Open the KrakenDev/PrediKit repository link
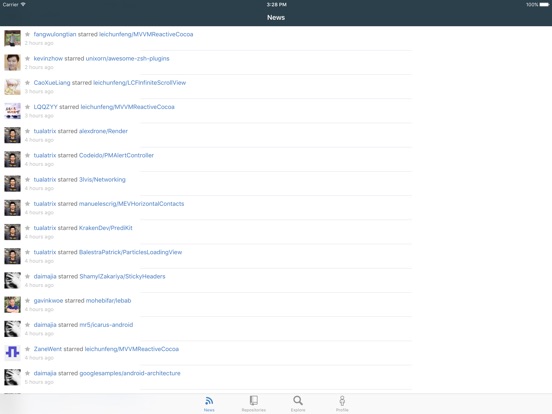 coord(106,228)
